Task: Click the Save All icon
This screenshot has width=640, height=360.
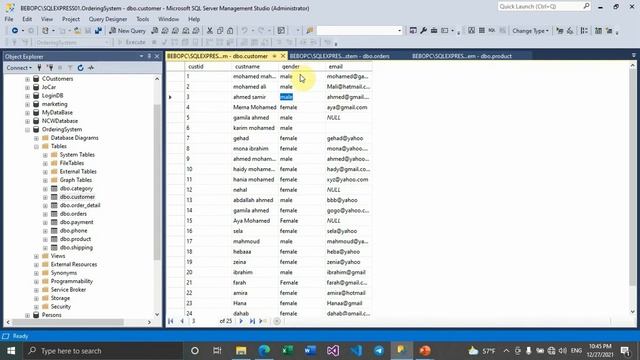Action: 98,31
